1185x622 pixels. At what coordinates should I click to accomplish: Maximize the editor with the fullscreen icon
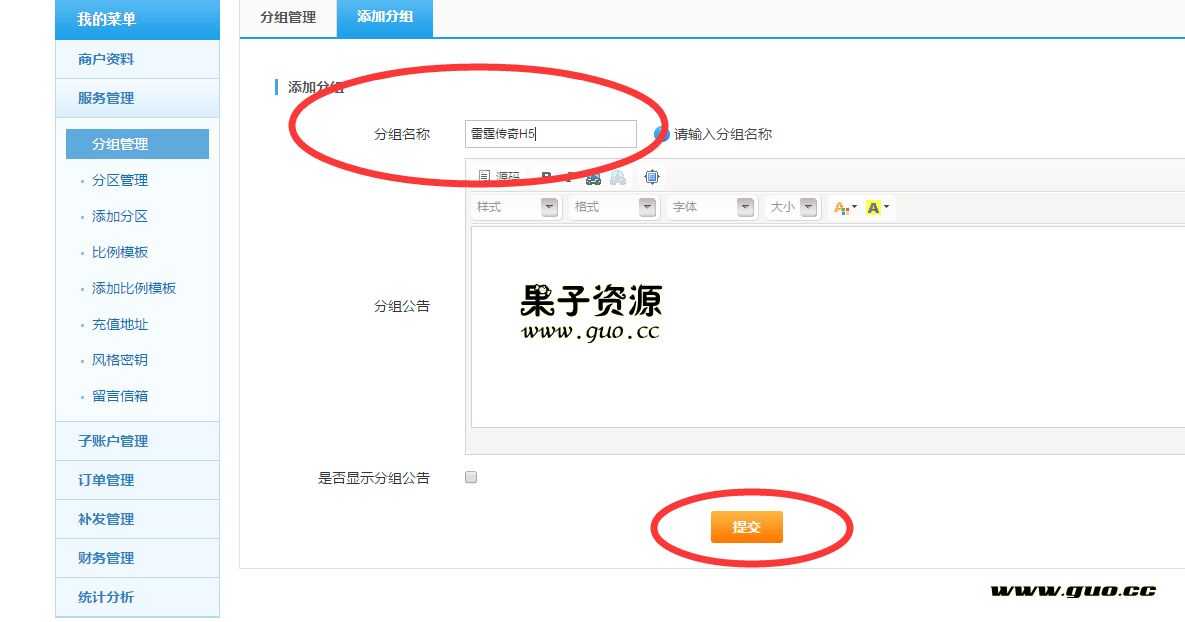[x=652, y=177]
